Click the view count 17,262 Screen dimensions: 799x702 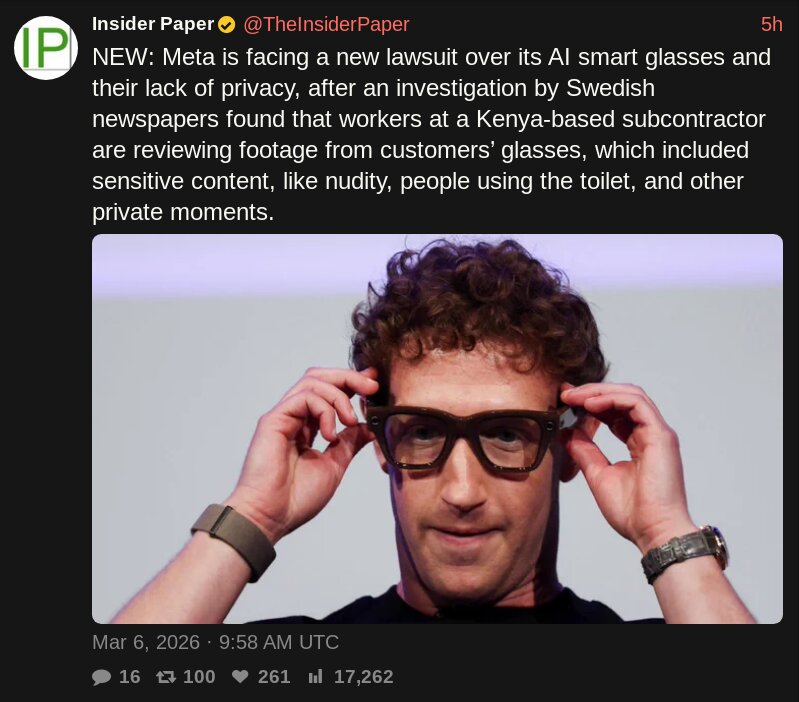[363, 677]
